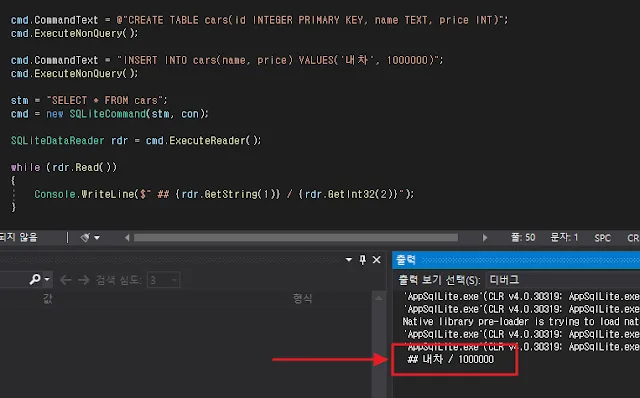The image size is (640, 398).
Task: Click the '## 내차 / 1000000' output line
Action: tap(451, 359)
